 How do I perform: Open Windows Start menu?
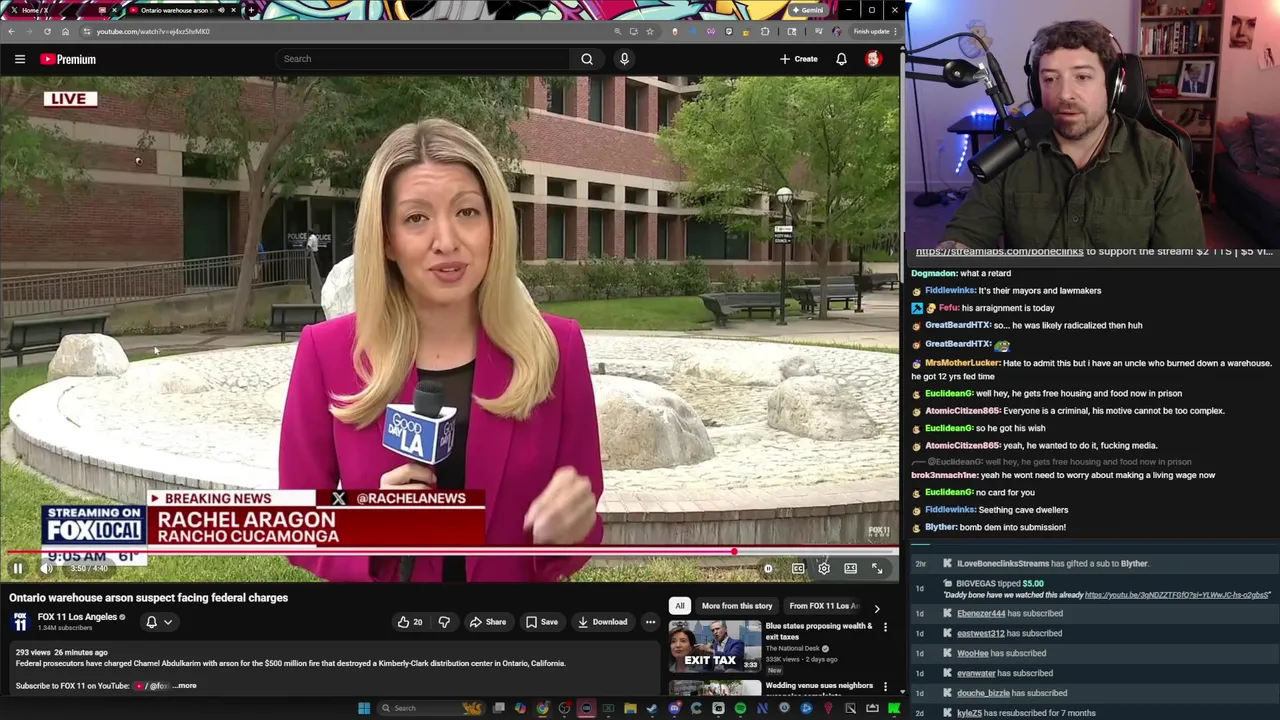point(365,708)
